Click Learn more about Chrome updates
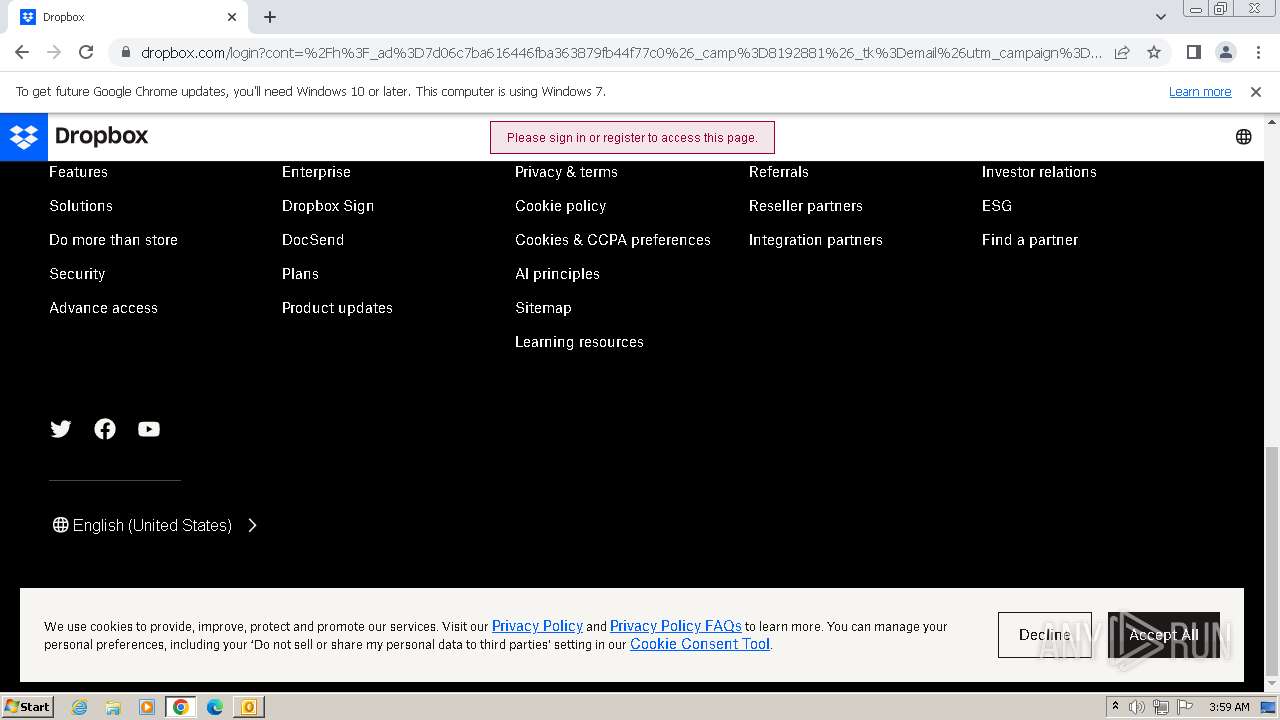The image size is (1280, 720). click(x=1200, y=91)
